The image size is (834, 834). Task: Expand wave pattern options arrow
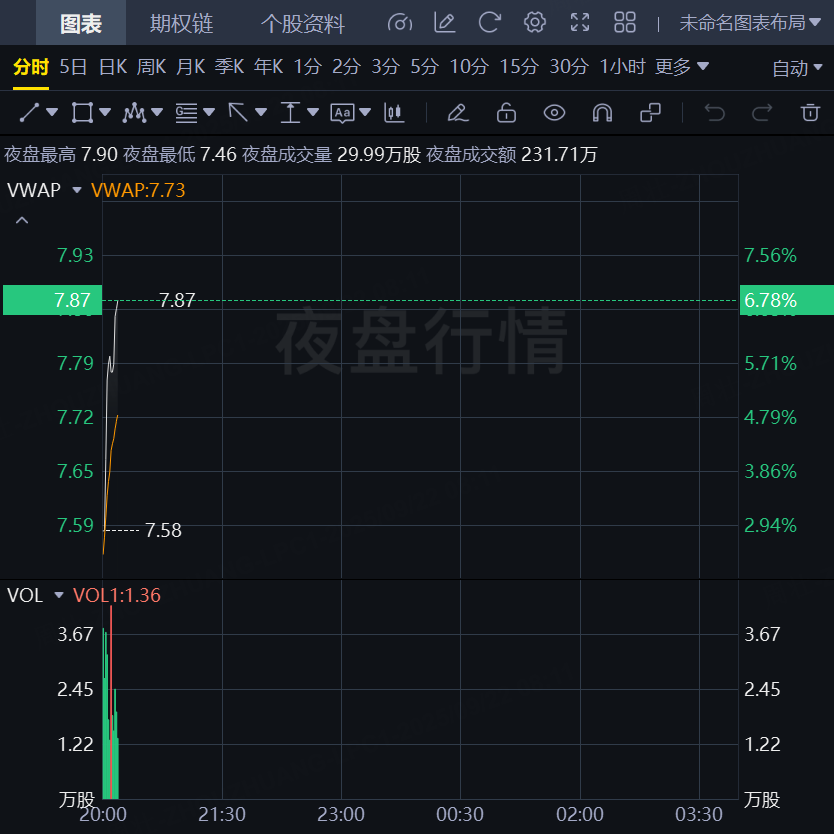(157, 112)
